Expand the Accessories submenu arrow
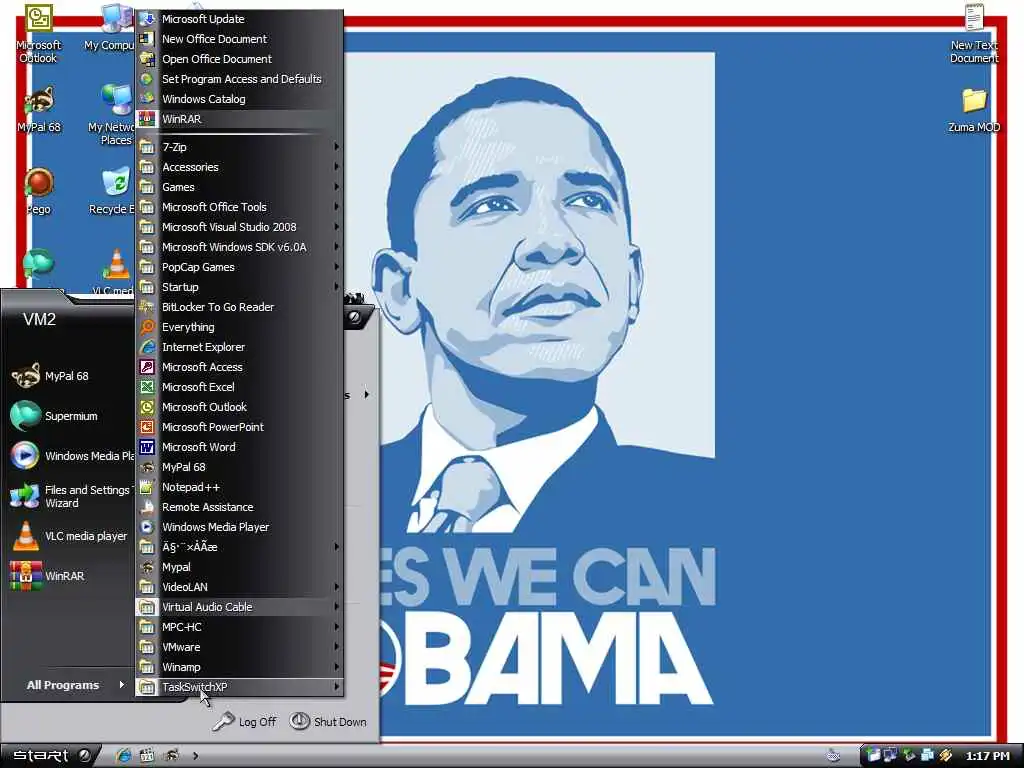 (x=336, y=167)
